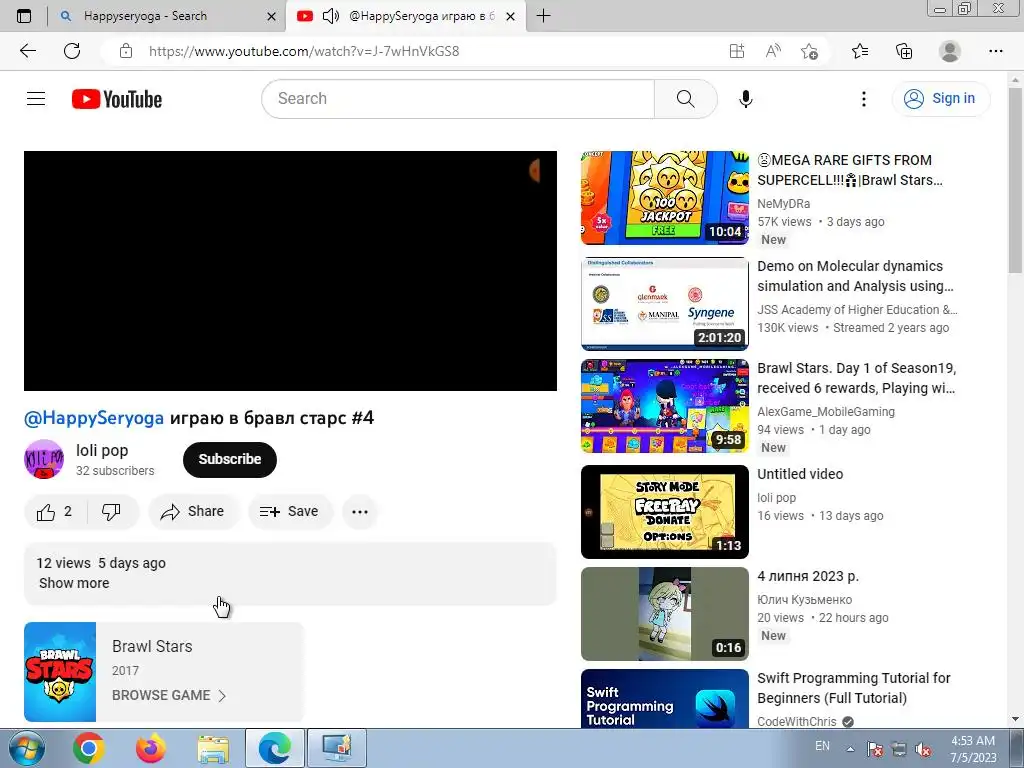Open the Collections icon in Edge toolbar

904,51
